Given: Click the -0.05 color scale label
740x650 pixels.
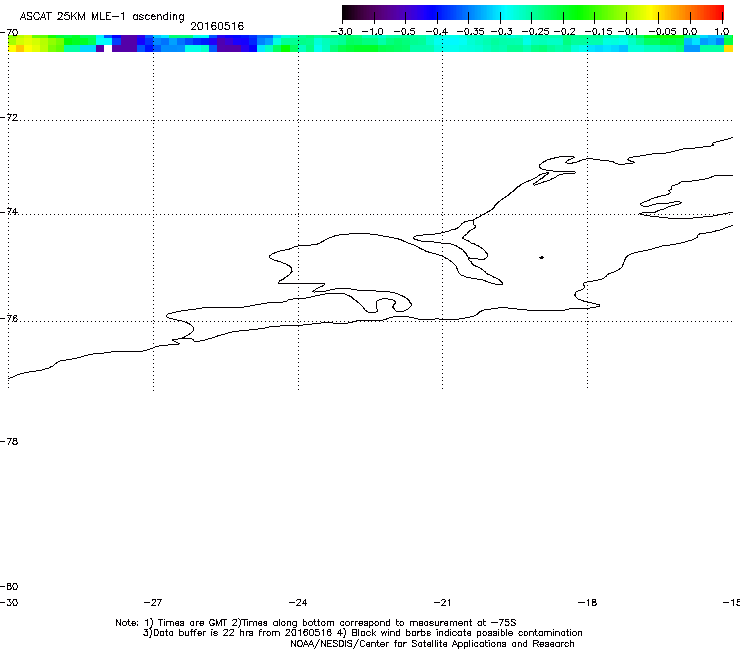Looking at the screenshot, I should 663,32.
